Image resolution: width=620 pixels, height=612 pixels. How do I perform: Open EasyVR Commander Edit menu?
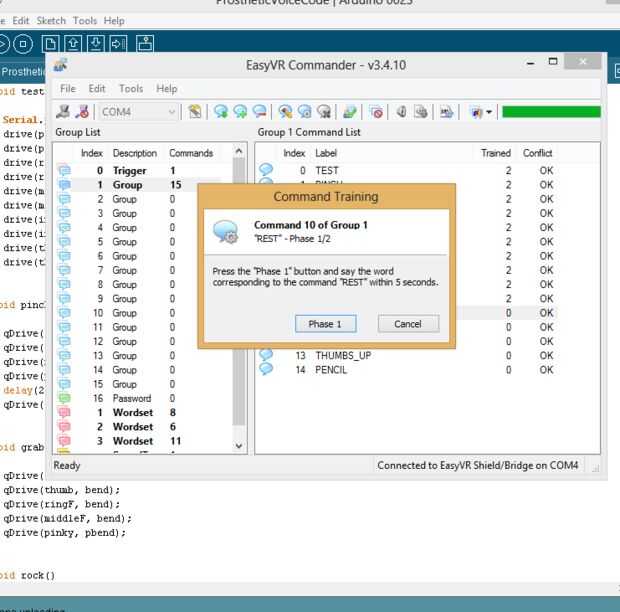click(97, 89)
